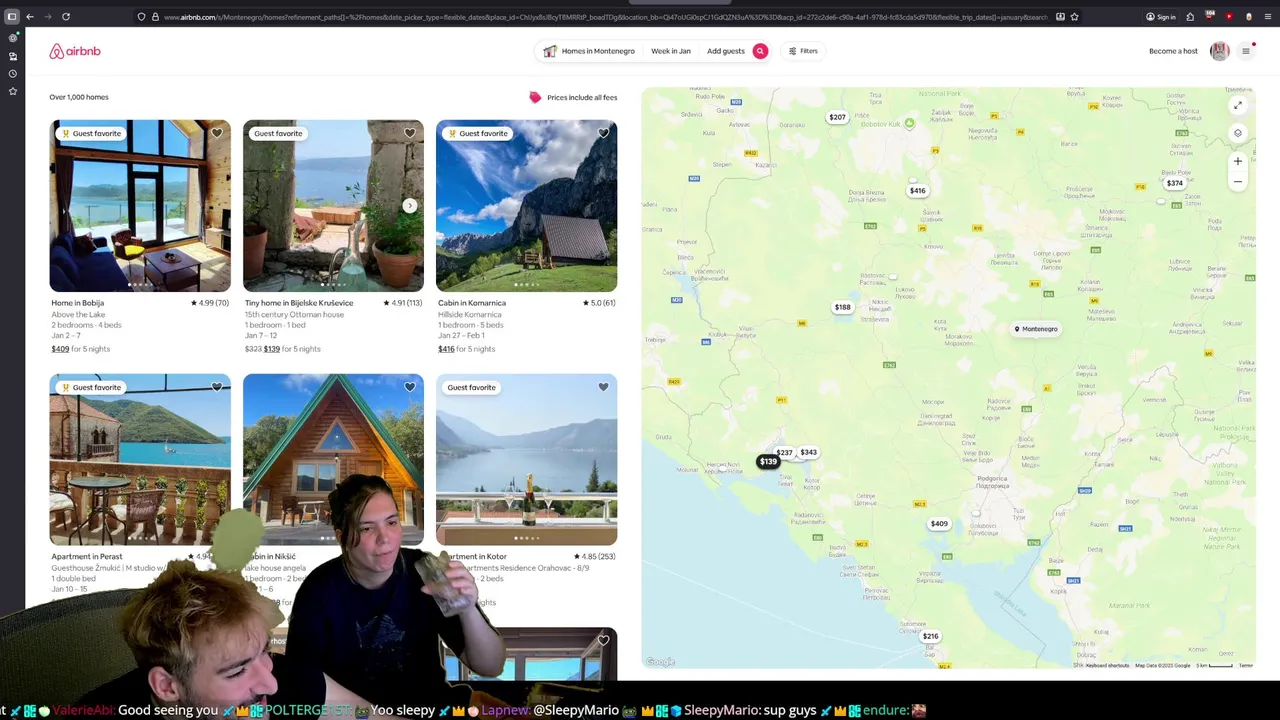Image resolution: width=1280 pixels, height=720 pixels.
Task: Save the Apartment in Kotor to wishlist
Action: coord(603,387)
